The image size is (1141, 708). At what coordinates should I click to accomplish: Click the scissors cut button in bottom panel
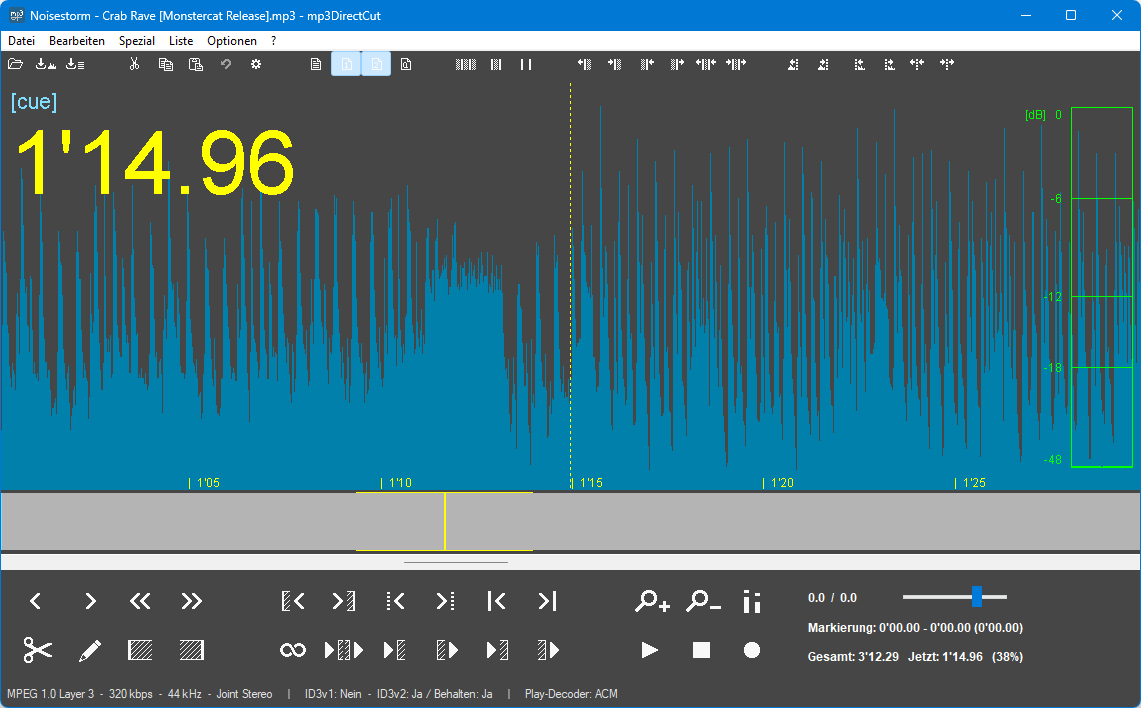pyautogui.click(x=38, y=650)
